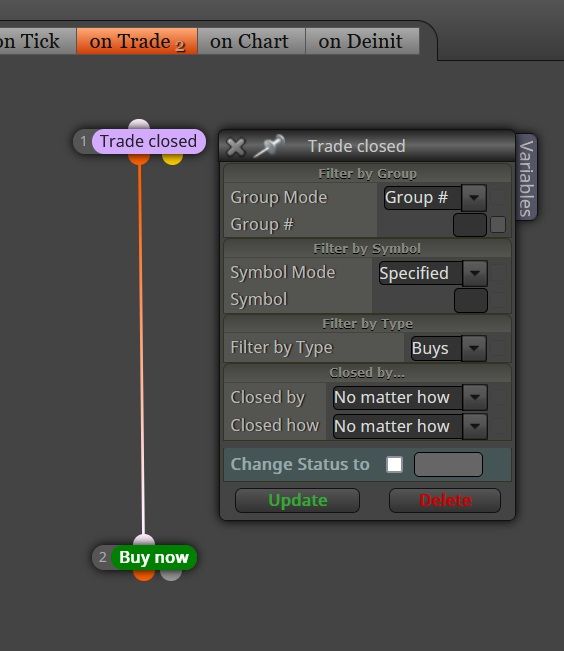This screenshot has height=651, width=564.
Task: Click the Change Status to value field
Action: (448, 464)
